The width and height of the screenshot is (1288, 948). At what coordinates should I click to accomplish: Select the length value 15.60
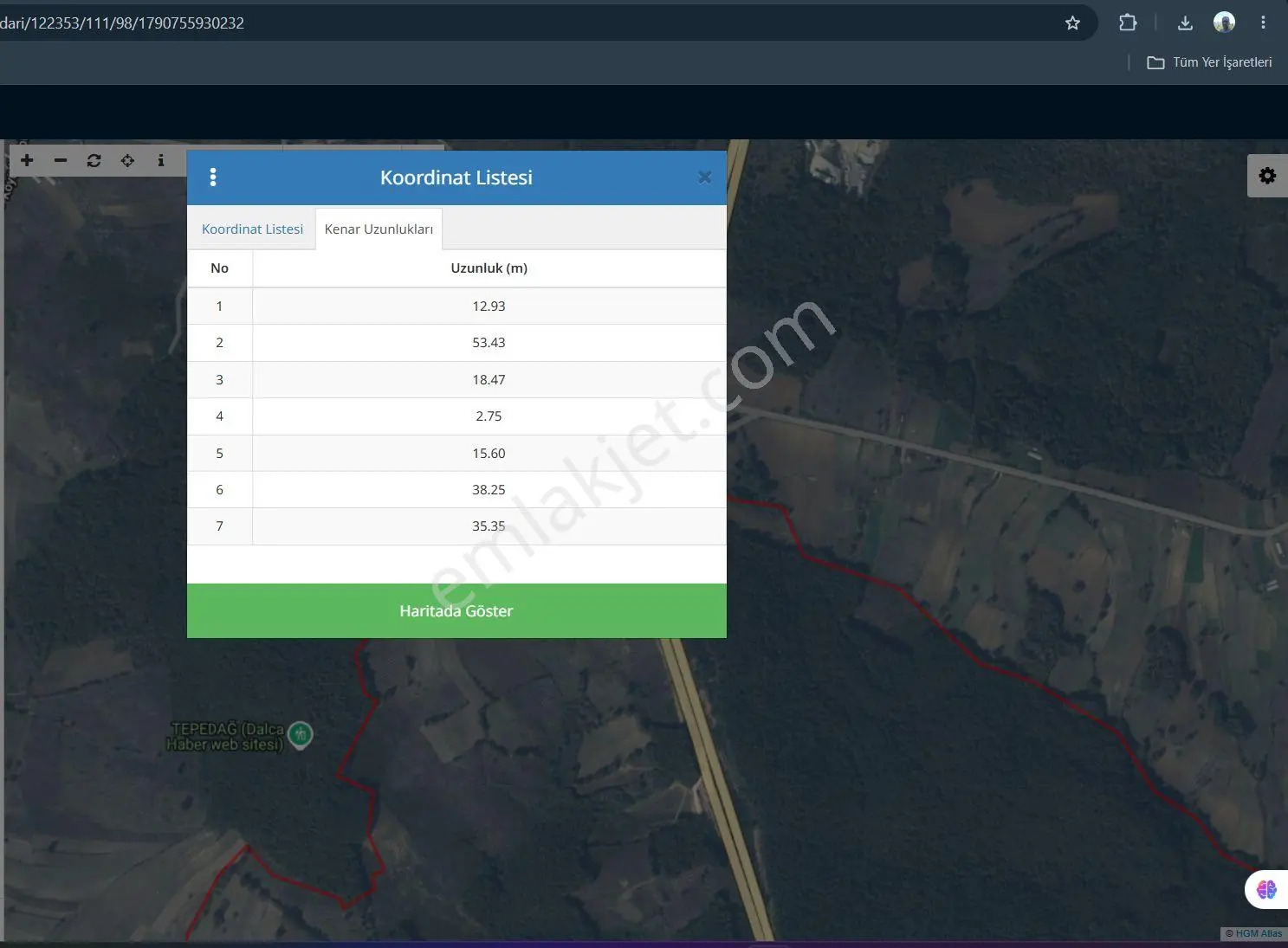pyautogui.click(x=489, y=454)
